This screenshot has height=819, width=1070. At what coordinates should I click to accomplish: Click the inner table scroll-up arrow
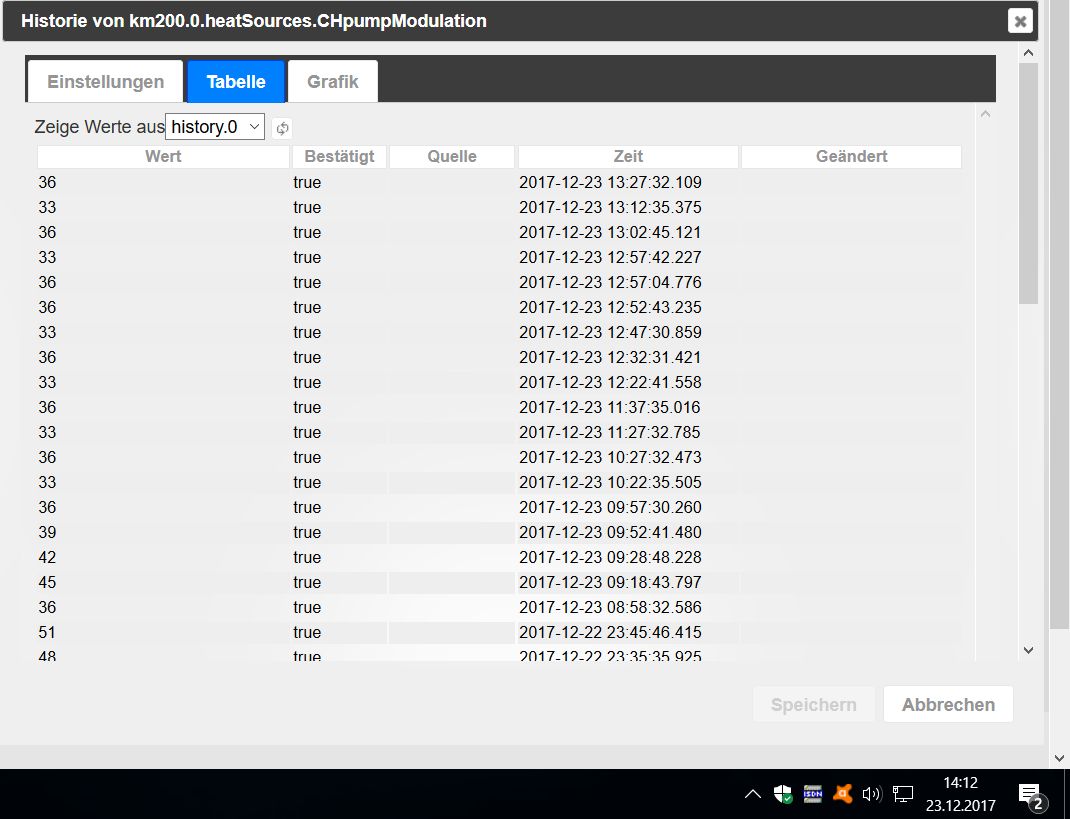point(985,114)
